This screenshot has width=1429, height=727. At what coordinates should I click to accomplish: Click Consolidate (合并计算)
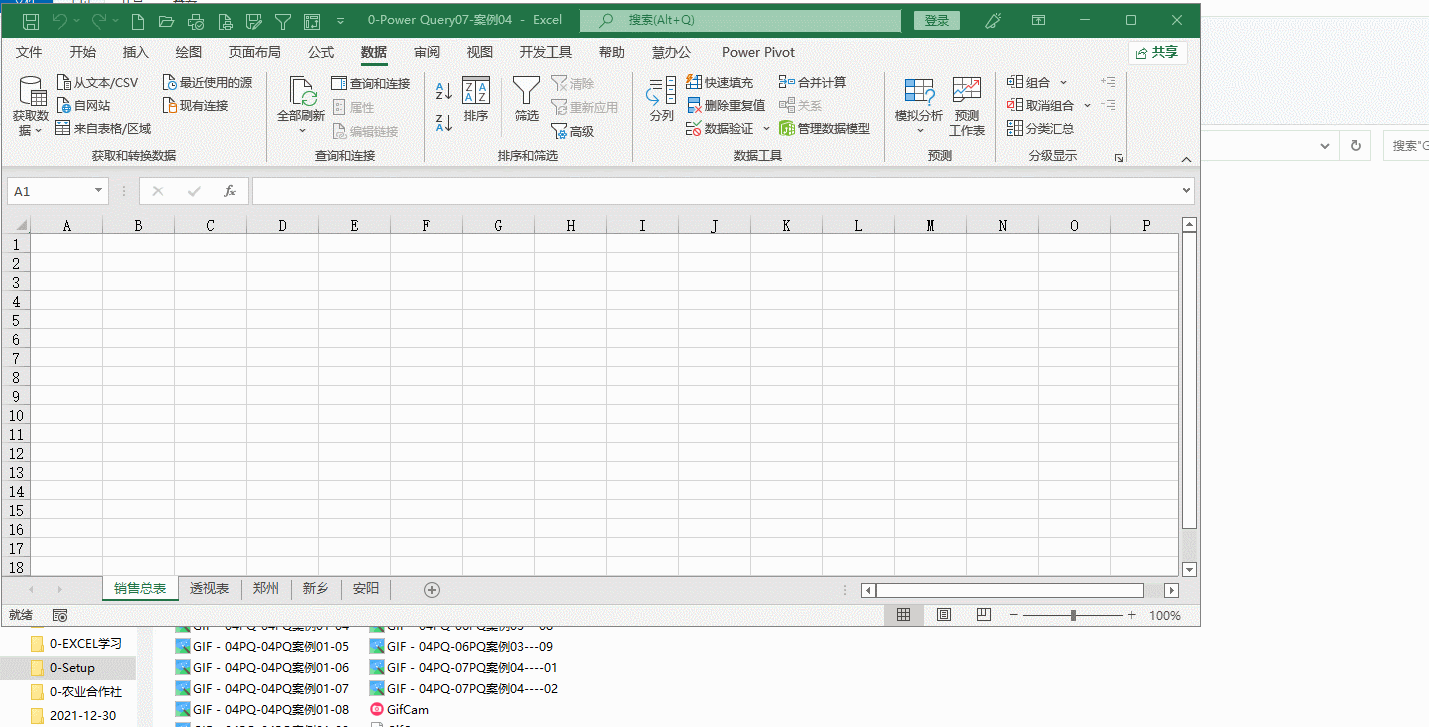812,83
